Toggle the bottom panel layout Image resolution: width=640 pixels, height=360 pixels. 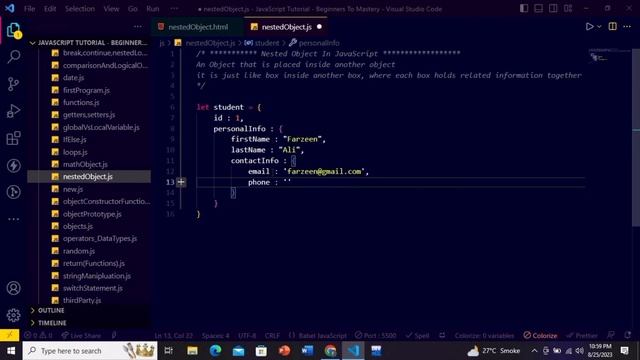point(539,9)
